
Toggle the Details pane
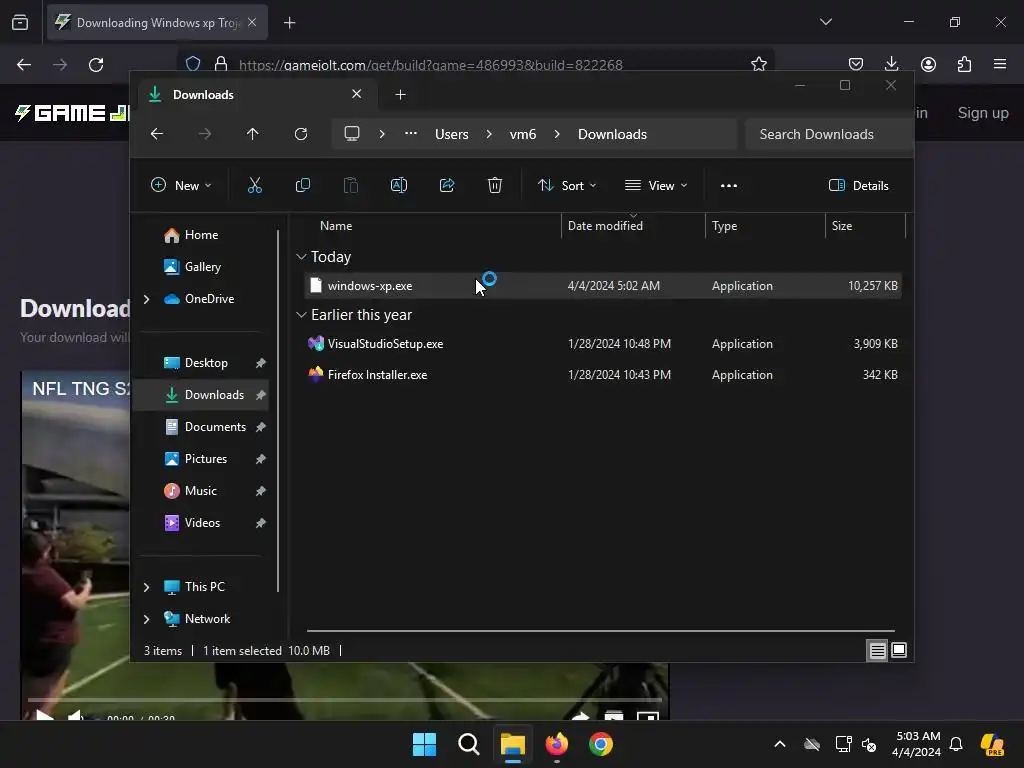[859, 185]
